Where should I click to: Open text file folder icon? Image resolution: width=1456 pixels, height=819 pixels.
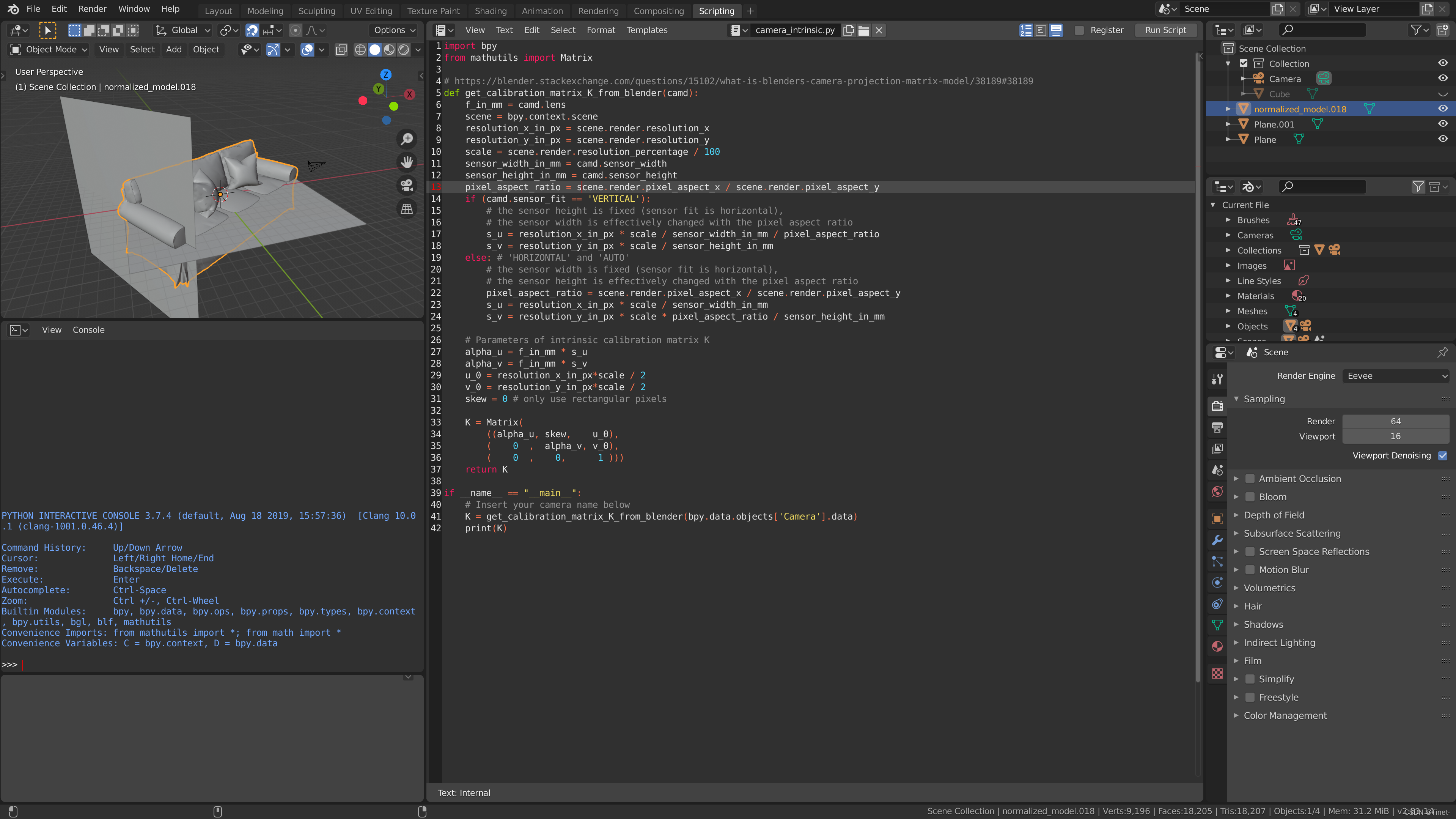click(864, 30)
